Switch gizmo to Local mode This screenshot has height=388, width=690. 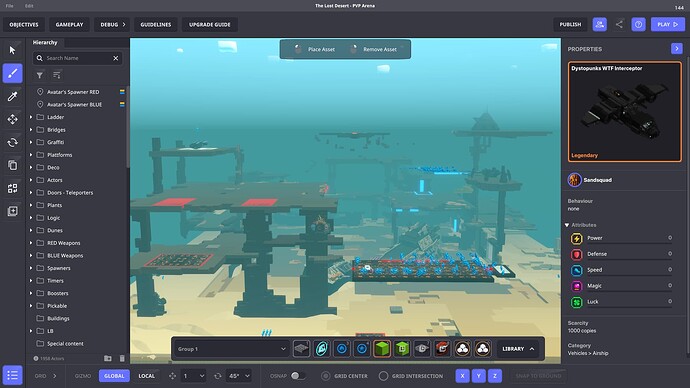pyautogui.click(x=147, y=376)
